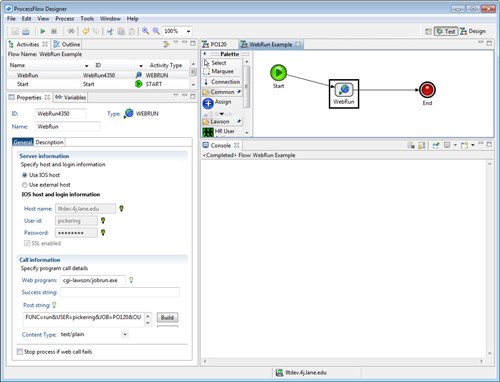
Task: Open the Name column dropdown arrow
Action: point(87,66)
